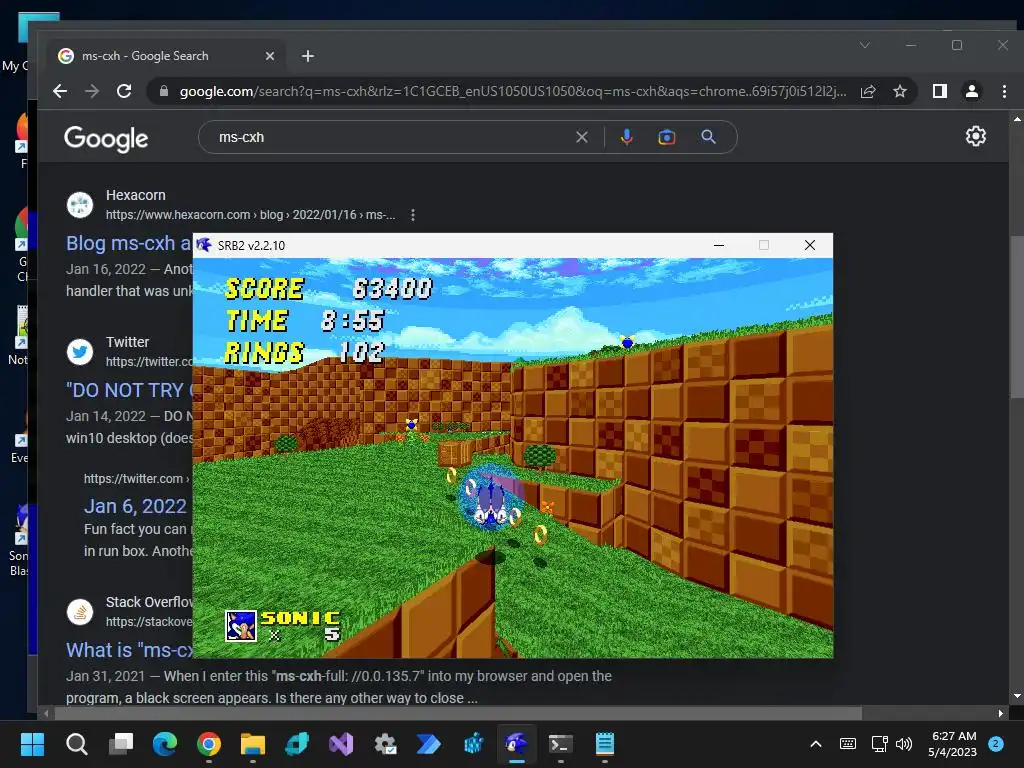This screenshot has height=768, width=1024.
Task: Open the 'Jan 6, 2022' Twitter sub-result
Action: coord(135,506)
